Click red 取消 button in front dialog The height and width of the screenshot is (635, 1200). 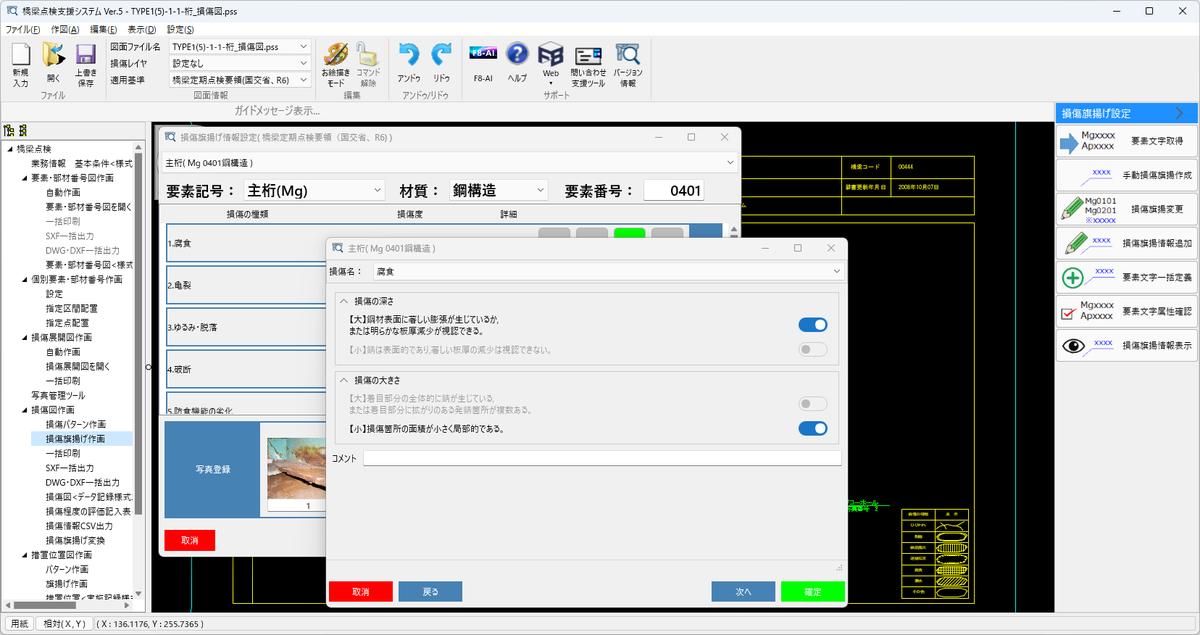pos(360,592)
